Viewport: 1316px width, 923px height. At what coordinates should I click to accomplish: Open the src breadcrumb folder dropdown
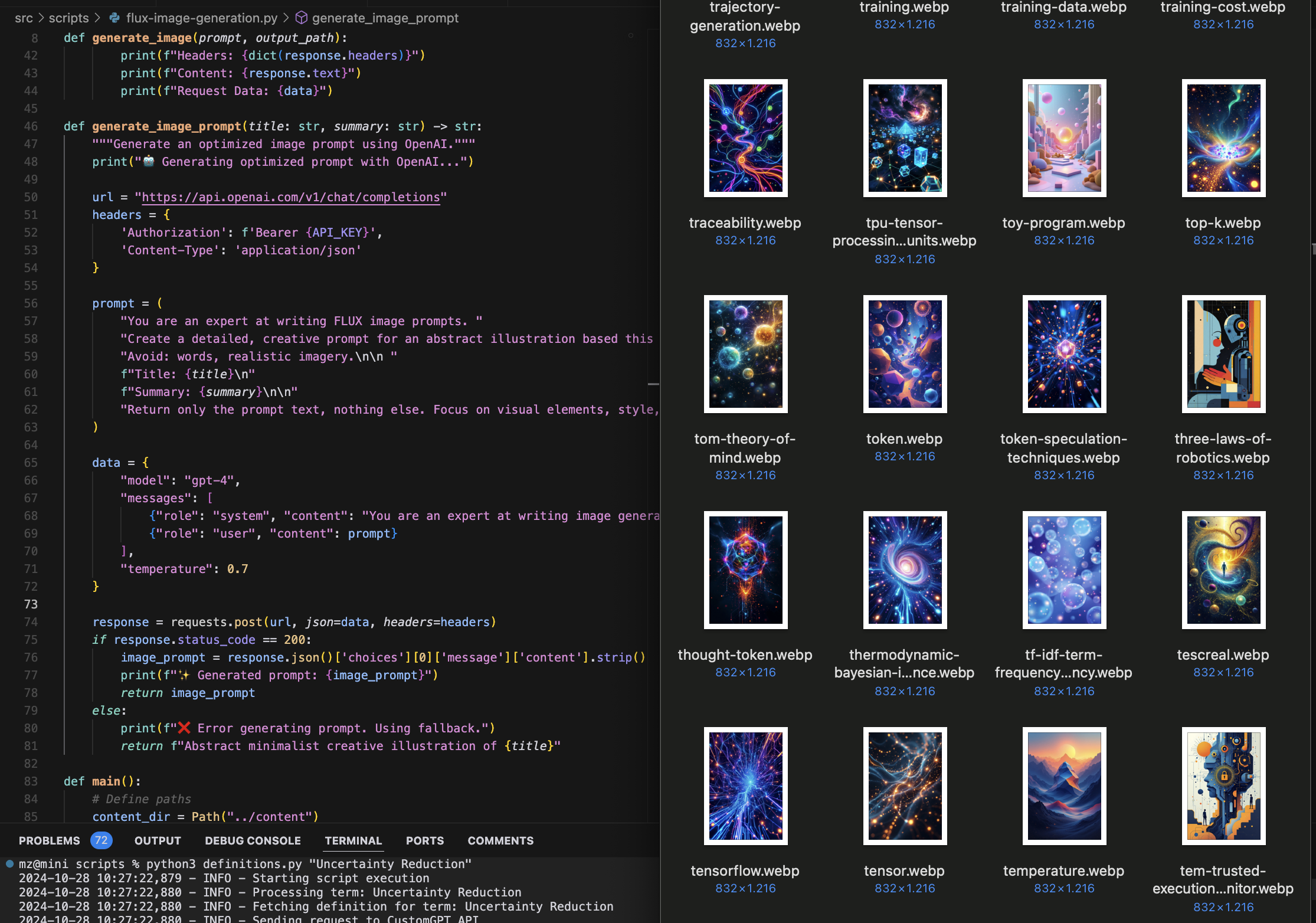pyautogui.click(x=24, y=18)
